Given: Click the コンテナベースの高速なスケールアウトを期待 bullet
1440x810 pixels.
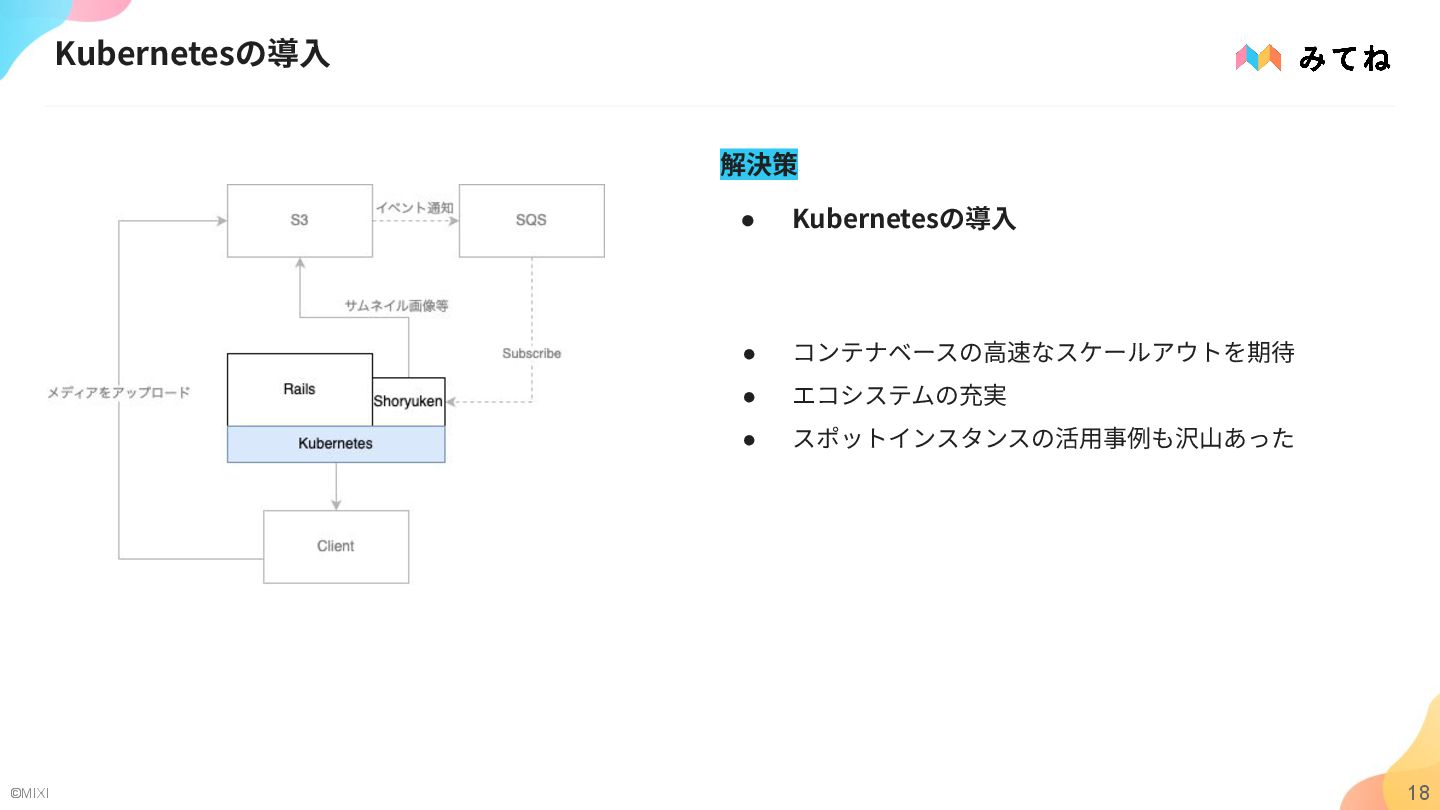Looking at the screenshot, I should tap(1043, 352).
